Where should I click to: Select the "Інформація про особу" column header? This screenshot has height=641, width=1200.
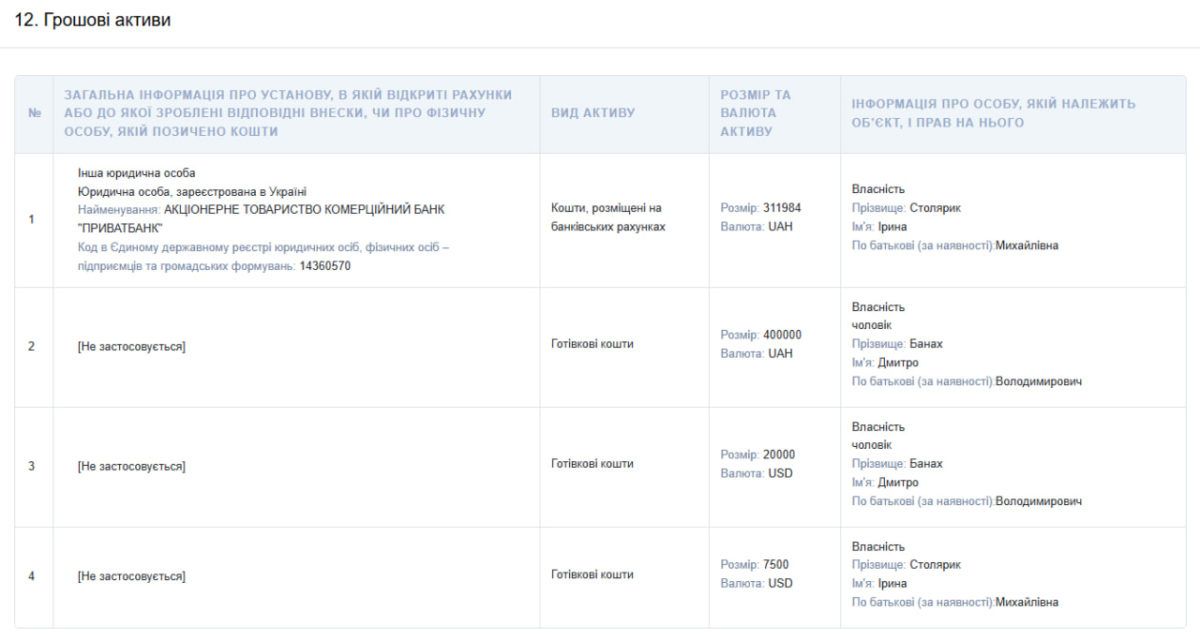[993, 113]
